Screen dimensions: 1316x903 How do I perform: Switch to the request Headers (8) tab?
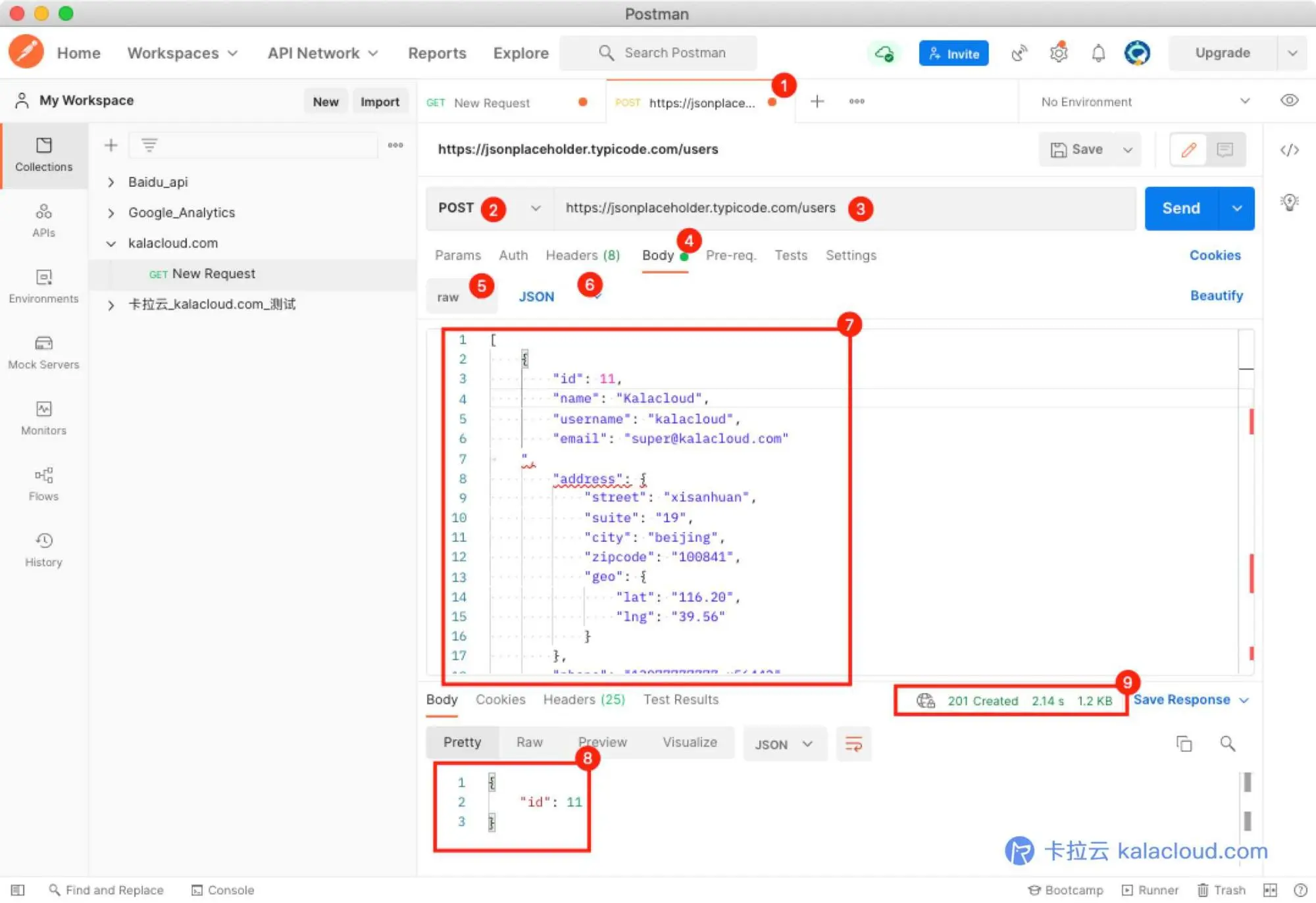click(583, 255)
